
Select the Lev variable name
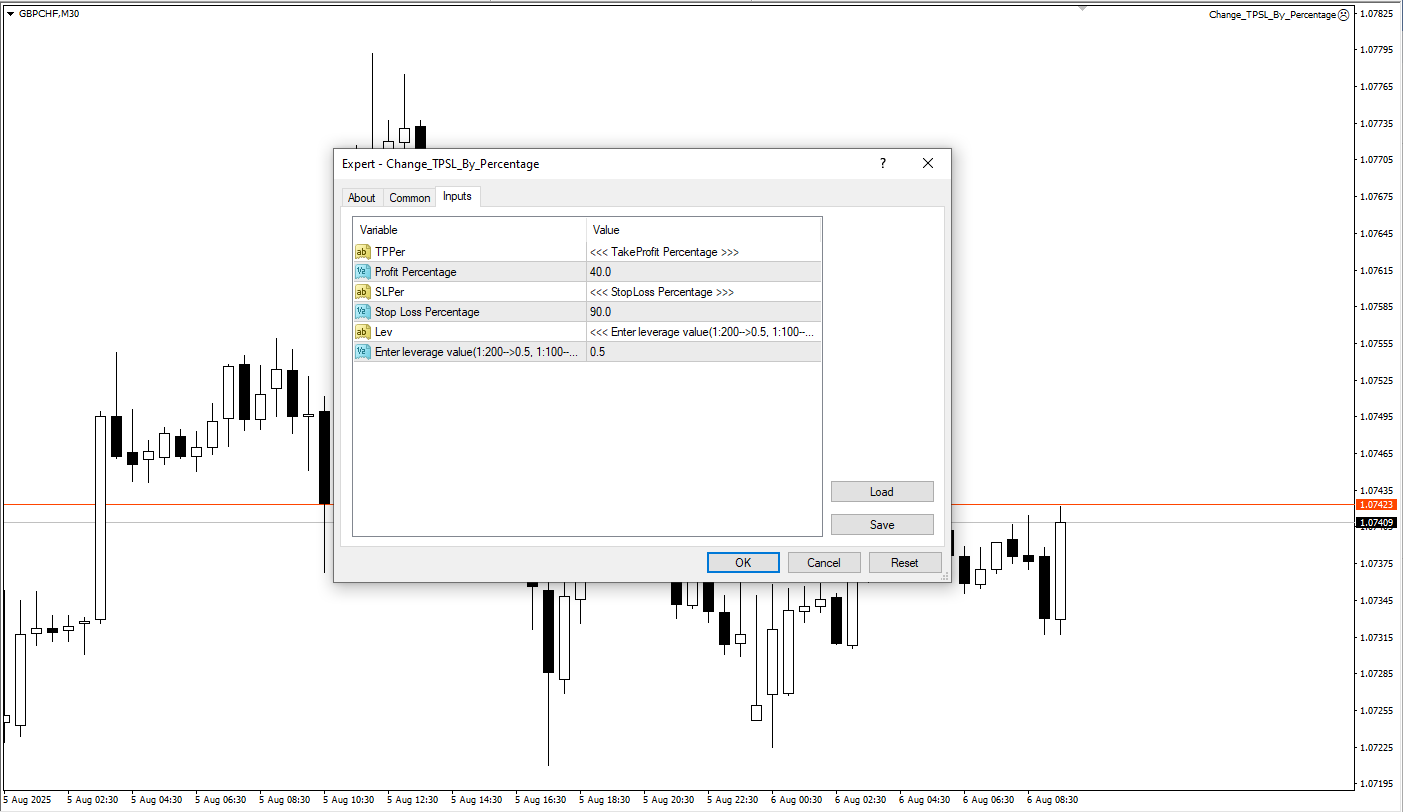[383, 332]
